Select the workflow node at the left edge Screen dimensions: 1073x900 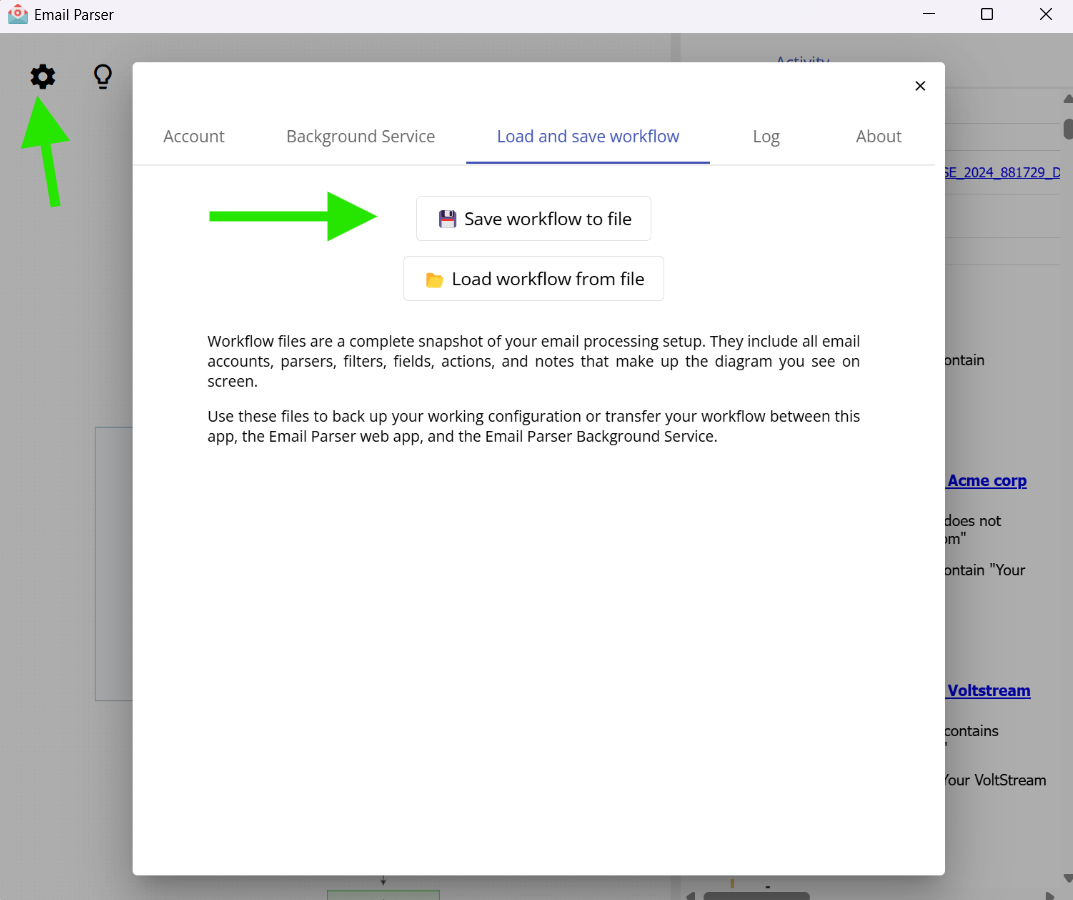click(112, 562)
